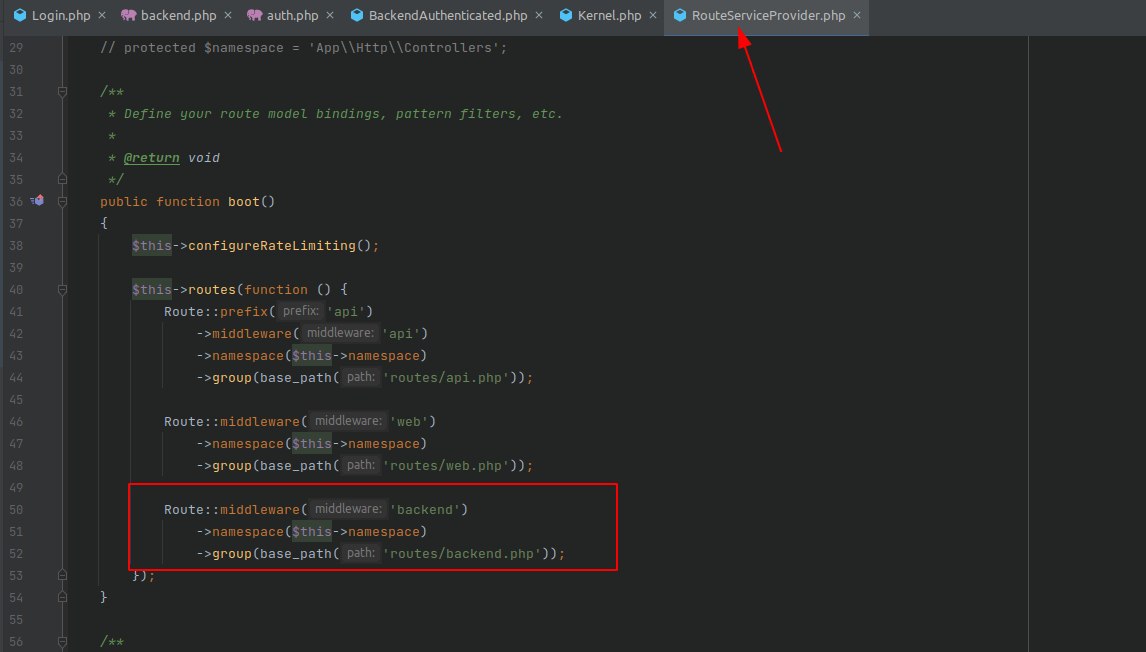Open the backend.php editor tab

(x=177, y=15)
